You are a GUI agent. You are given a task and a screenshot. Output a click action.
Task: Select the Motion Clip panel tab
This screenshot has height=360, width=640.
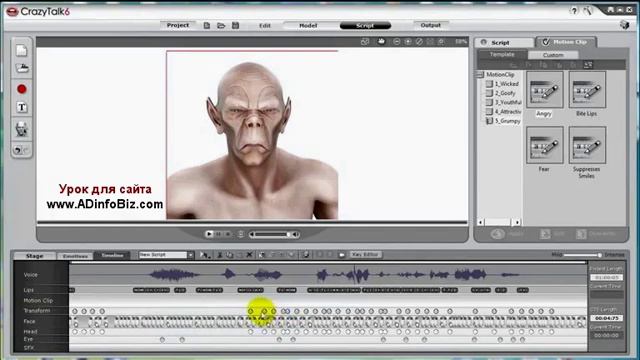(566, 42)
